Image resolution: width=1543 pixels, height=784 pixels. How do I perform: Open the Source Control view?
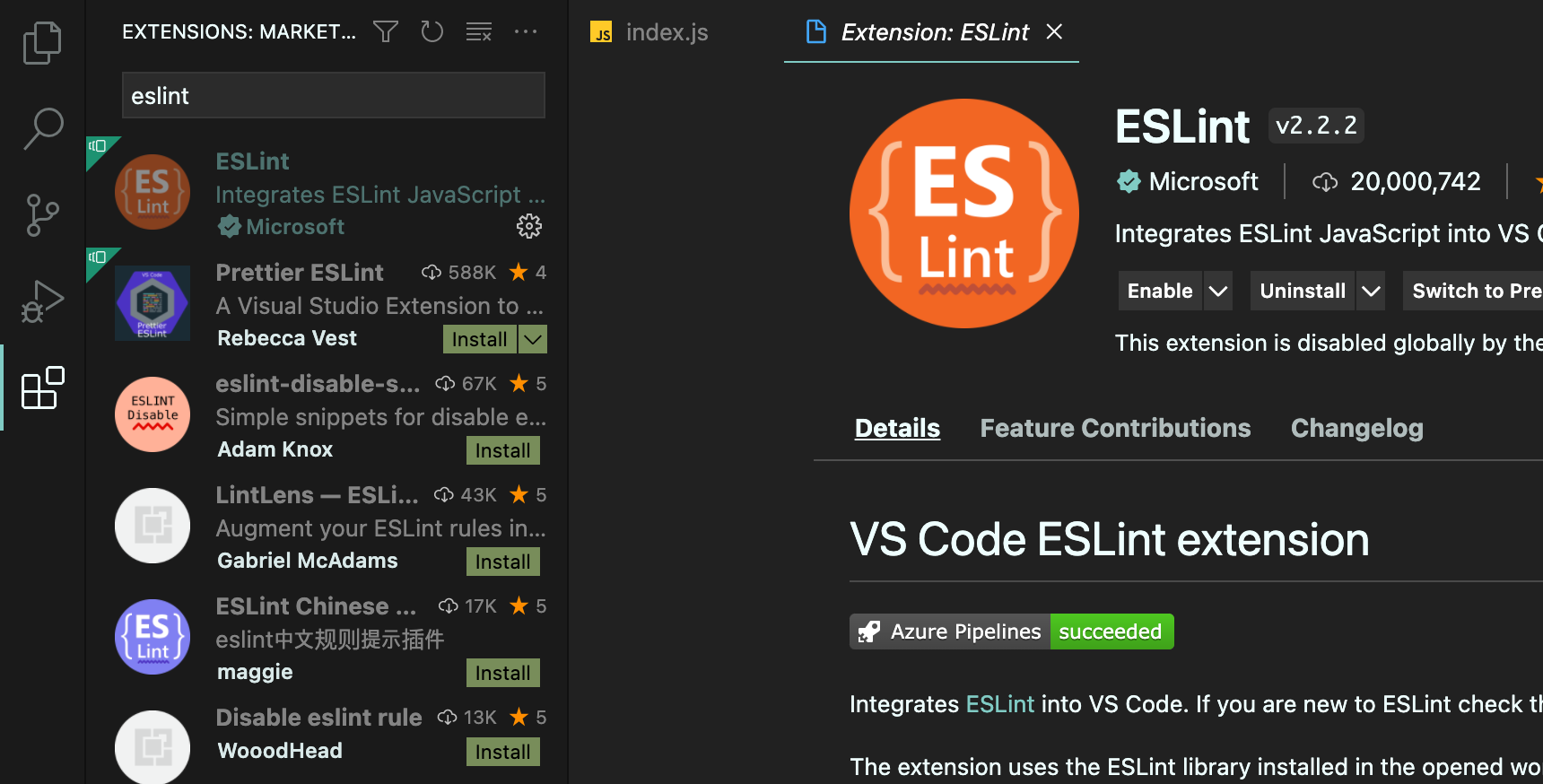pos(42,215)
